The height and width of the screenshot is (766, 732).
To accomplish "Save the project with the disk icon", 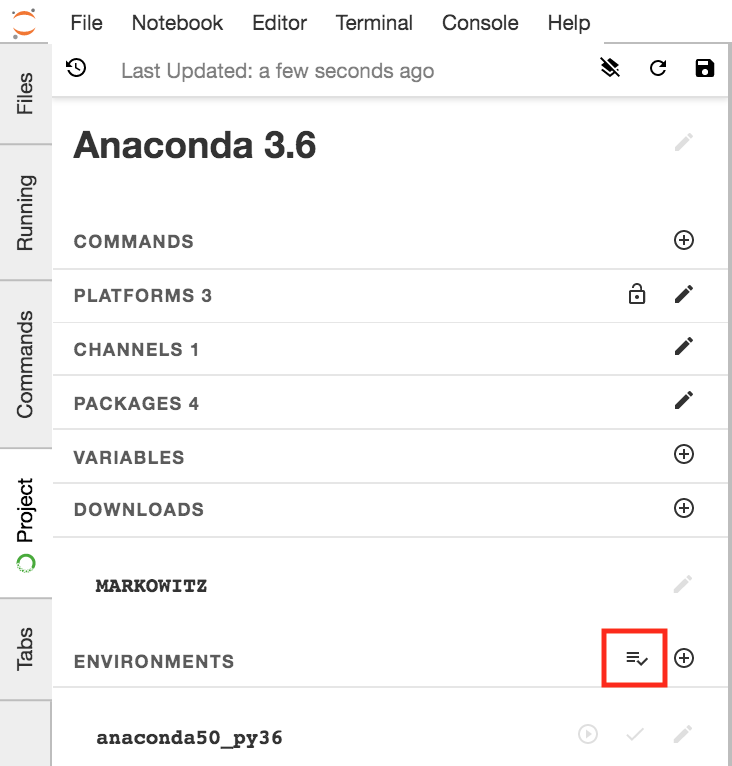I will tap(705, 68).
